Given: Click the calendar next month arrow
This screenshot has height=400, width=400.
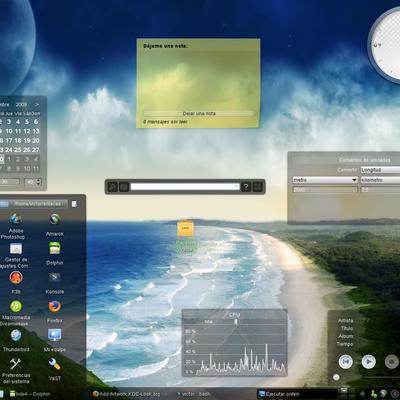Looking at the screenshot, I should [37, 105].
